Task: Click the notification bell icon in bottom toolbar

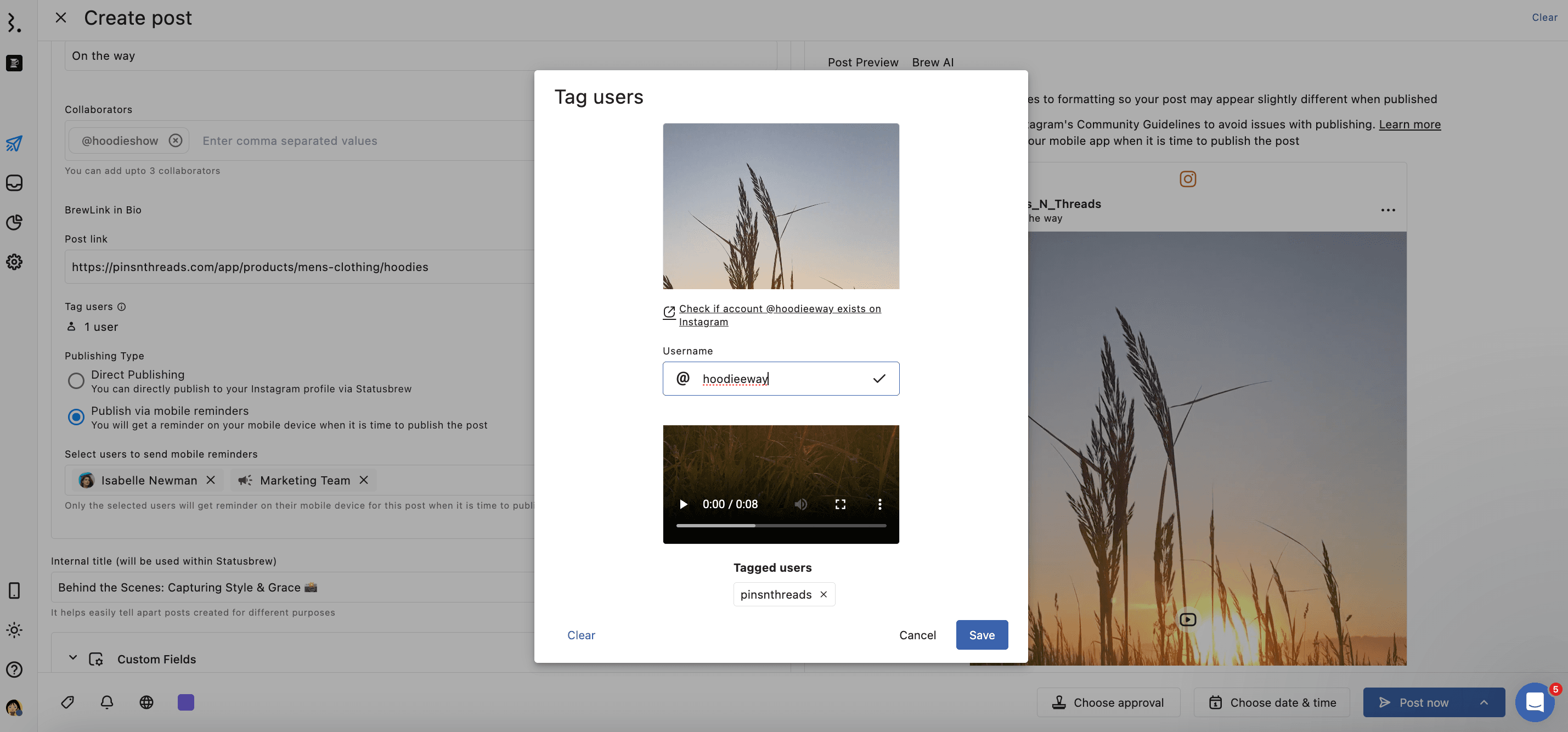Action: coord(107,702)
